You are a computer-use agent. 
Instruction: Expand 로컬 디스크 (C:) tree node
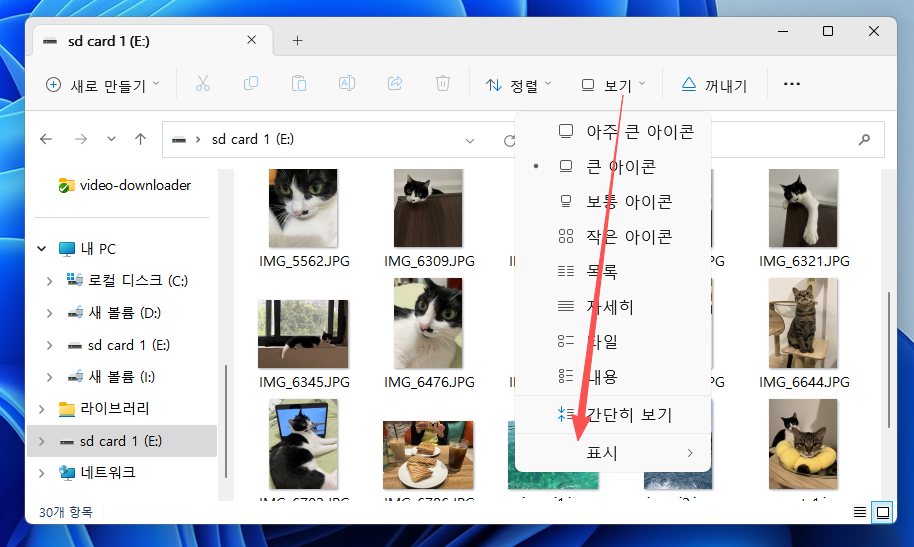pyautogui.click(x=50, y=281)
